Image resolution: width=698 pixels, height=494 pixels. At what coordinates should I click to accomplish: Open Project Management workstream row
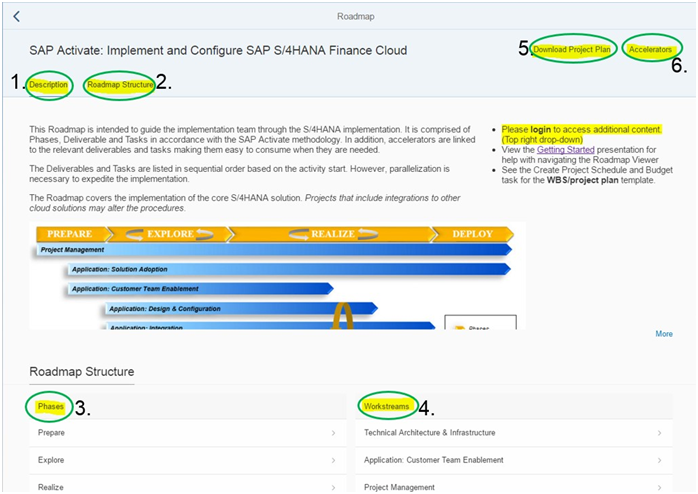pyautogui.click(x=514, y=485)
